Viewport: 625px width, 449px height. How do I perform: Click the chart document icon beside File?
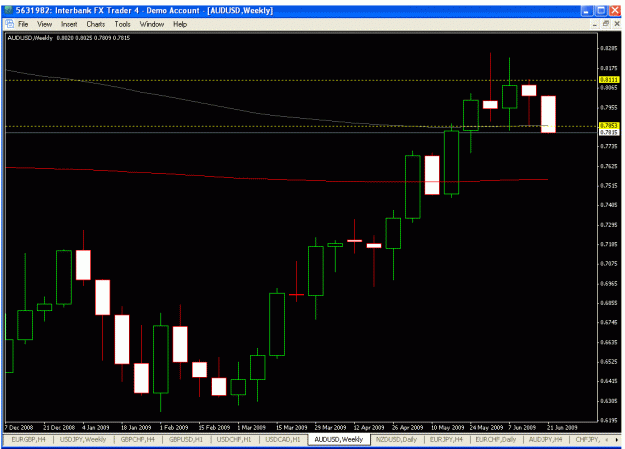pos(9,24)
